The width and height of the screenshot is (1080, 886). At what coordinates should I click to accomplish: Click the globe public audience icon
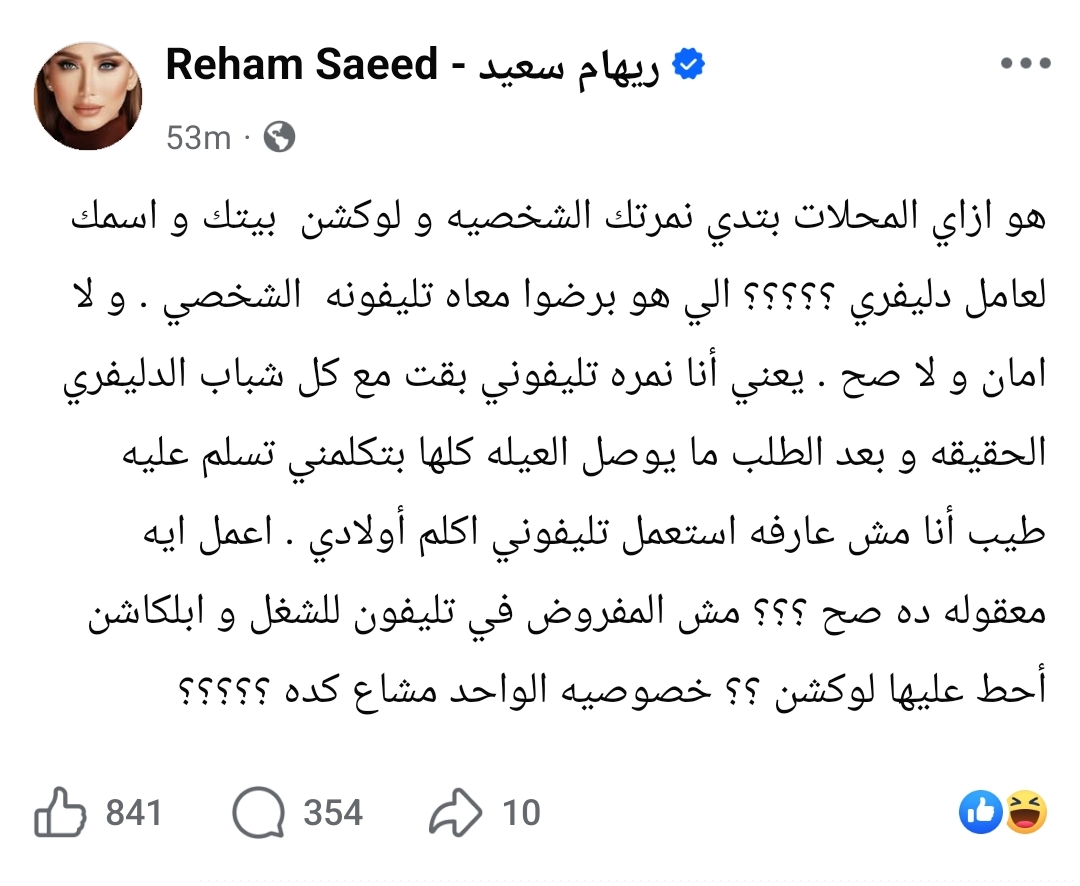click(279, 137)
